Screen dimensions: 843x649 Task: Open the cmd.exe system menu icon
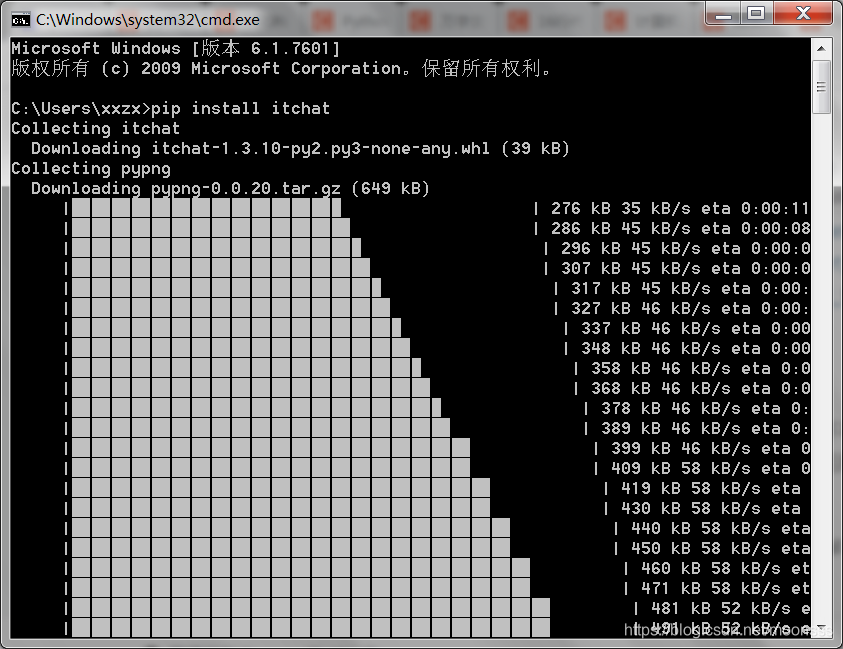pos(20,20)
